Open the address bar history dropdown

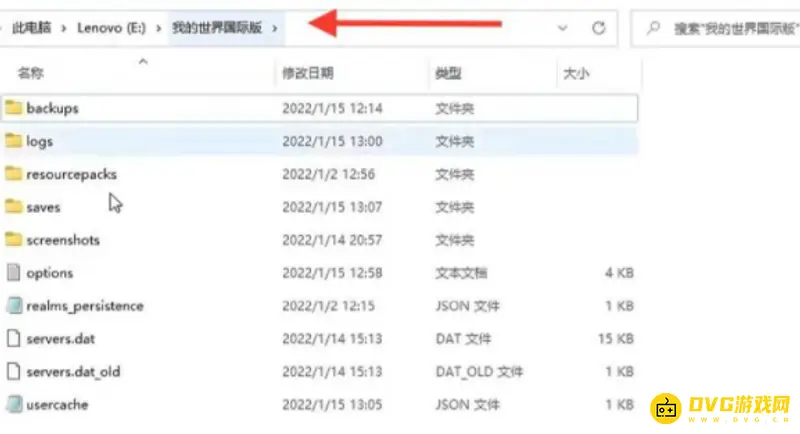pos(563,28)
